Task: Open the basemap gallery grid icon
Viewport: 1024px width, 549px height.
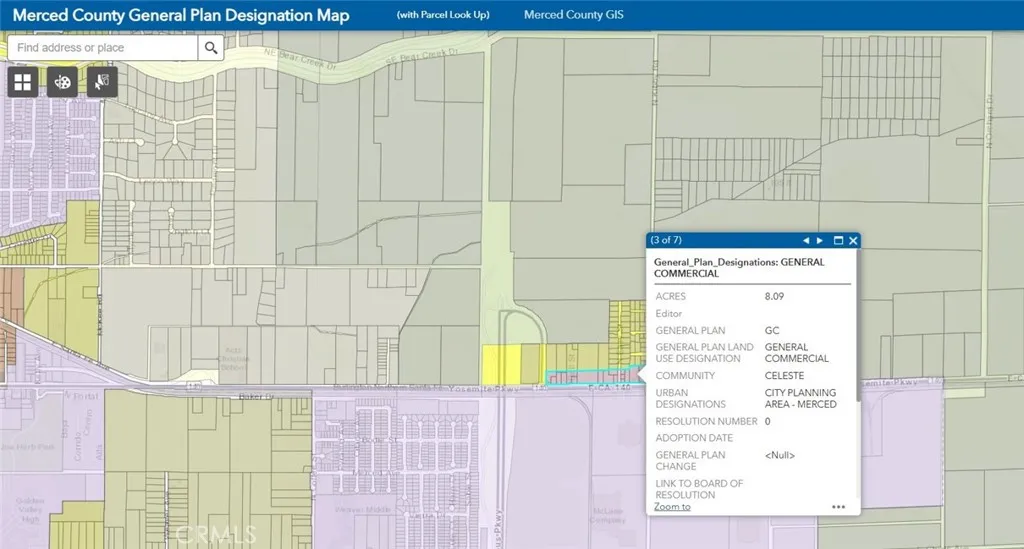Action: click(23, 82)
